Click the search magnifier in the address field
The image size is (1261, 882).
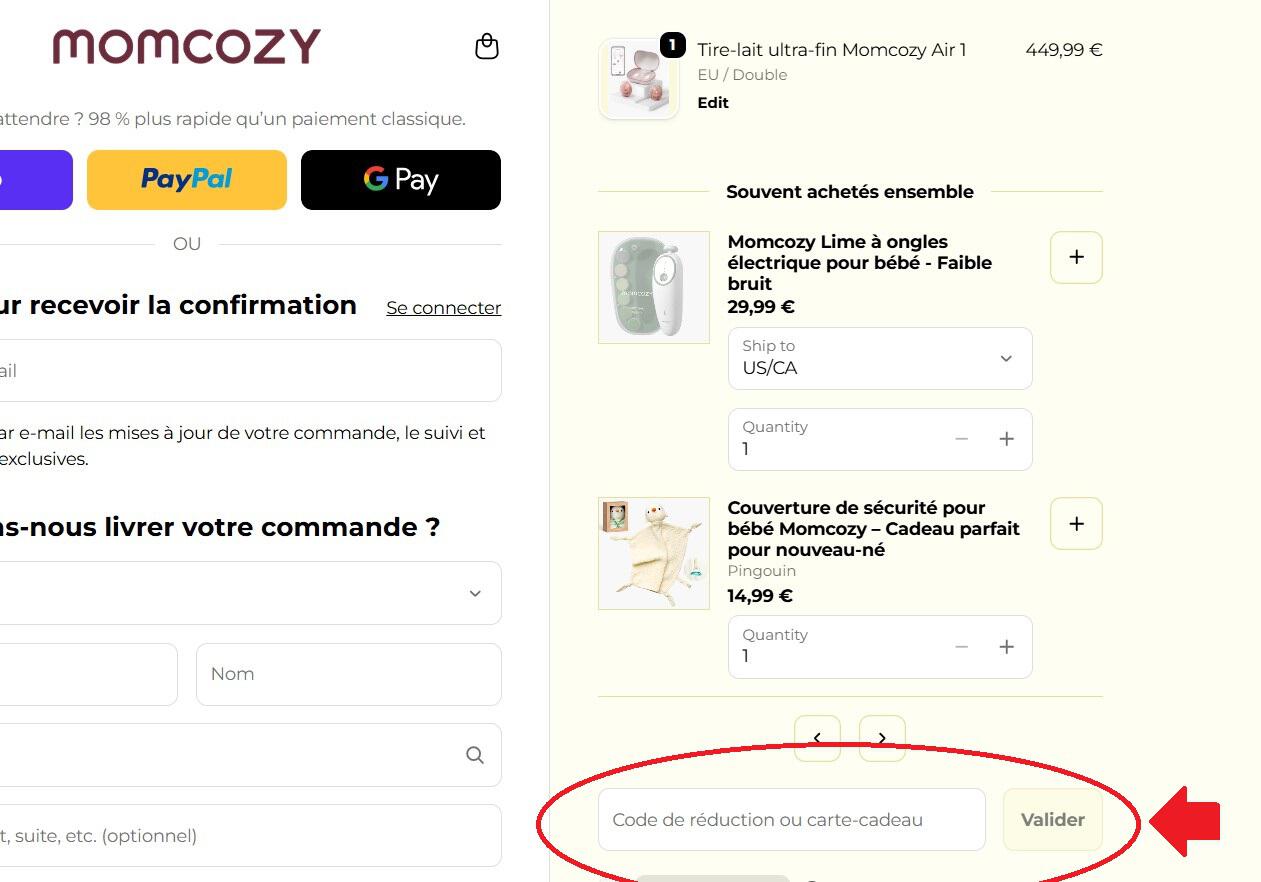(474, 755)
